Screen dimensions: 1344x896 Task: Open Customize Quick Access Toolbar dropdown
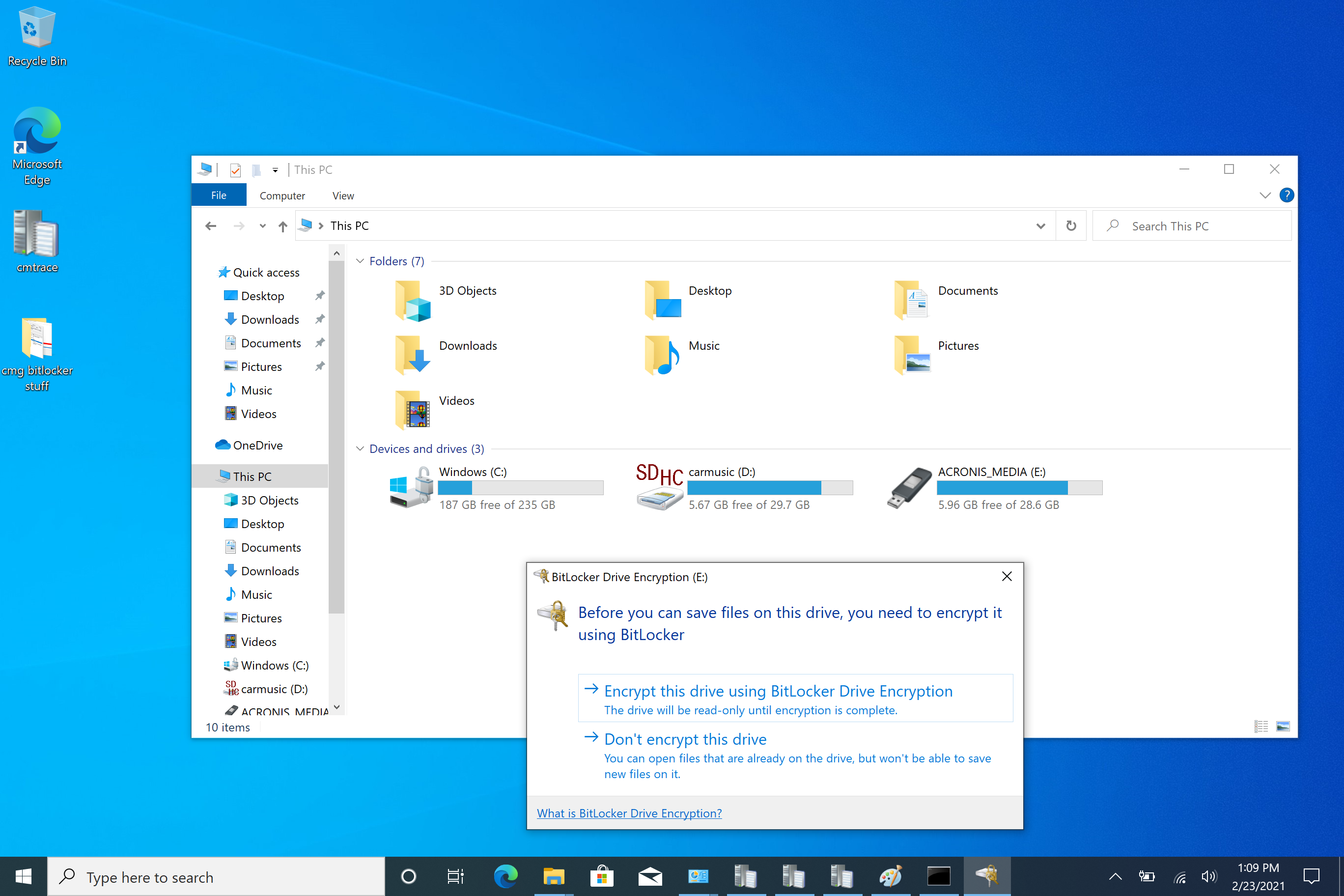[276, 170]
